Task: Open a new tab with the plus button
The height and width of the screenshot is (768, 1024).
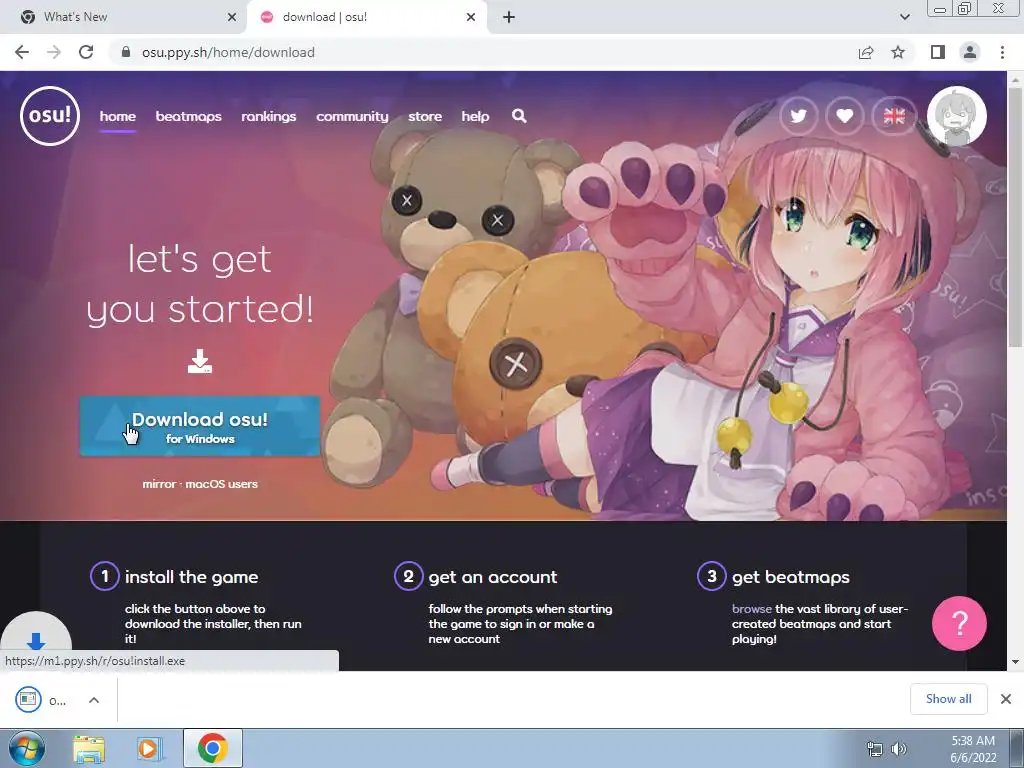Action: (509, 17)
